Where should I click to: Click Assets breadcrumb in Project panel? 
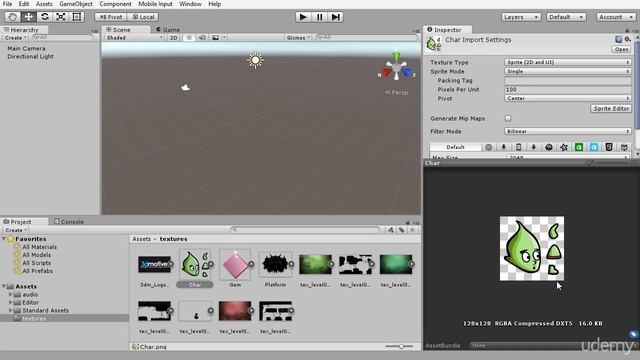tap(141, 239)
